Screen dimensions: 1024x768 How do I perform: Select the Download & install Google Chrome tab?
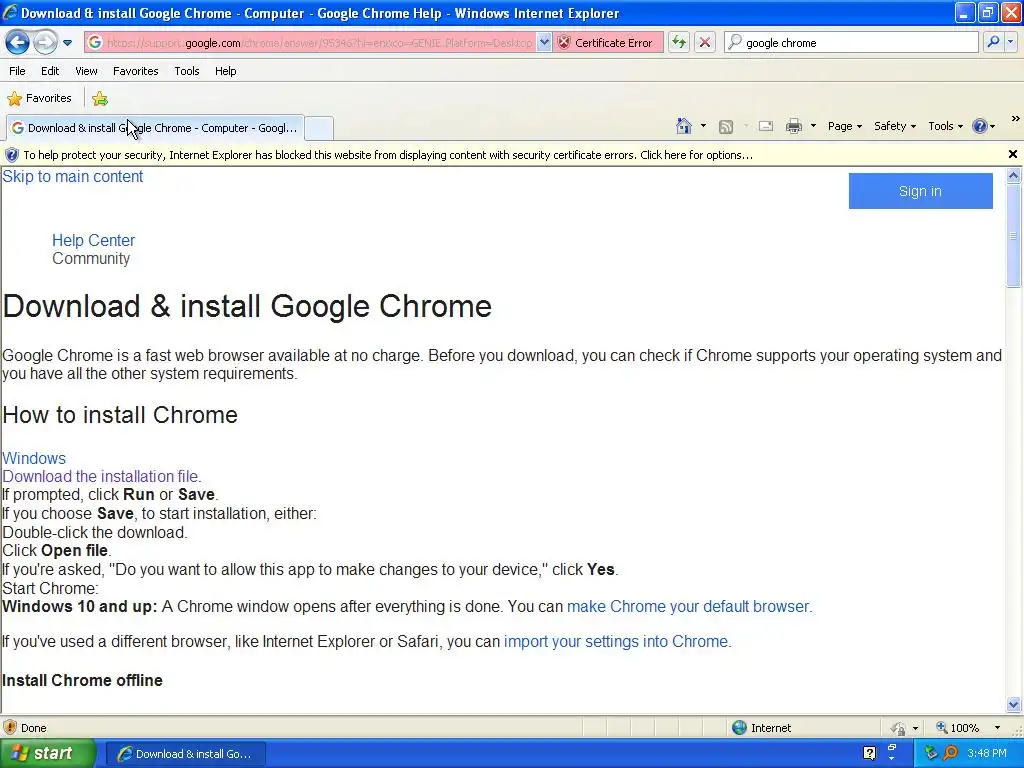[155, 128]
